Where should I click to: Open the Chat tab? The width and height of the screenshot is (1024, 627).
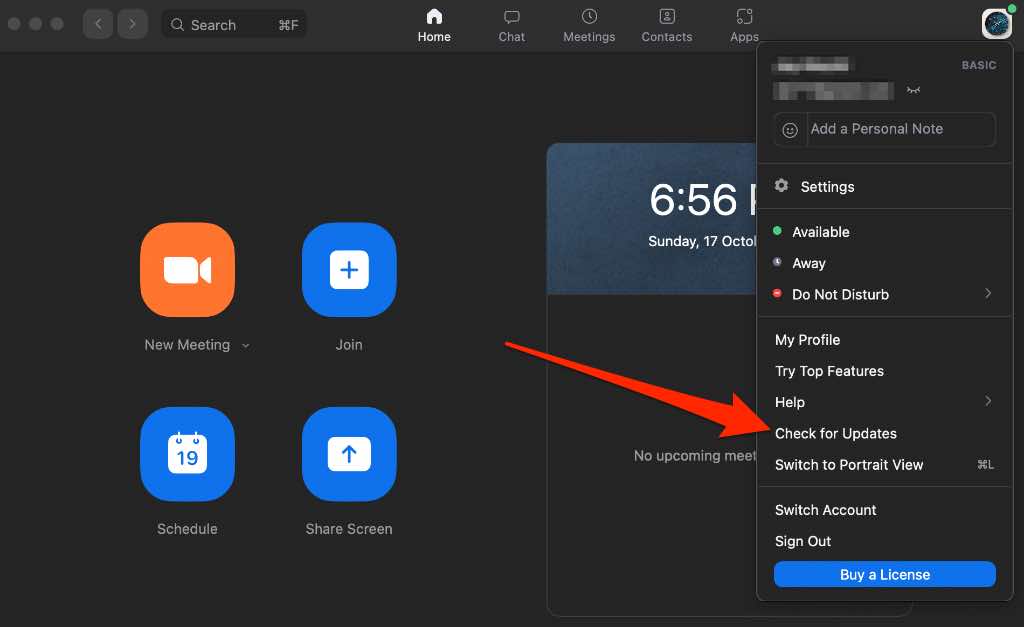click(x=511, y=25)
